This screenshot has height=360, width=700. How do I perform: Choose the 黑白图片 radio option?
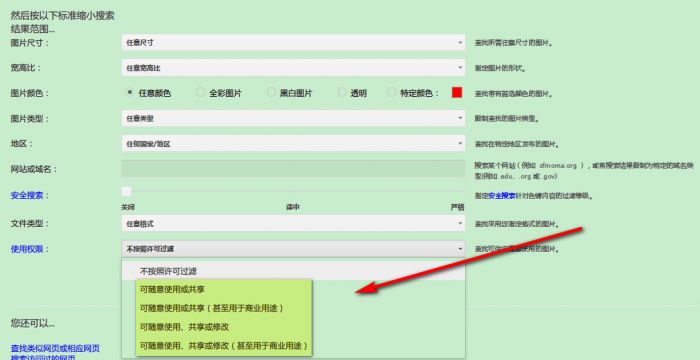point(271,92)
